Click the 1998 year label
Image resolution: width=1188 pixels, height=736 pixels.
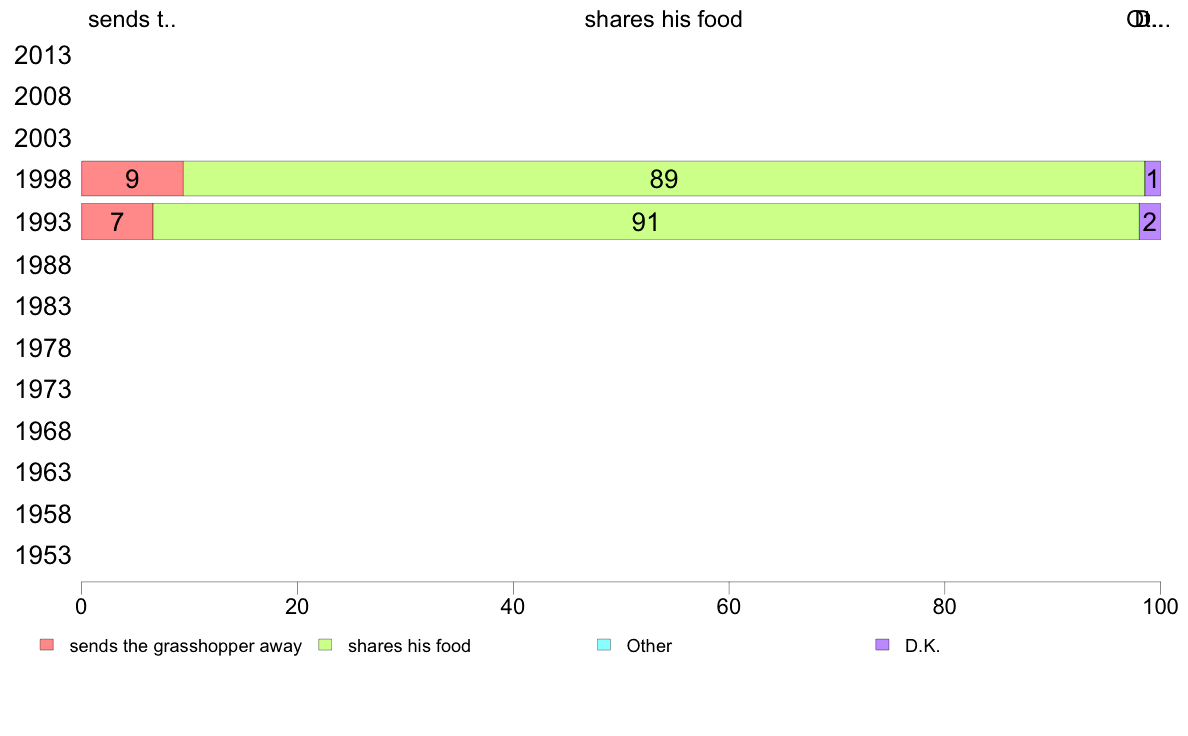[42, 180]
